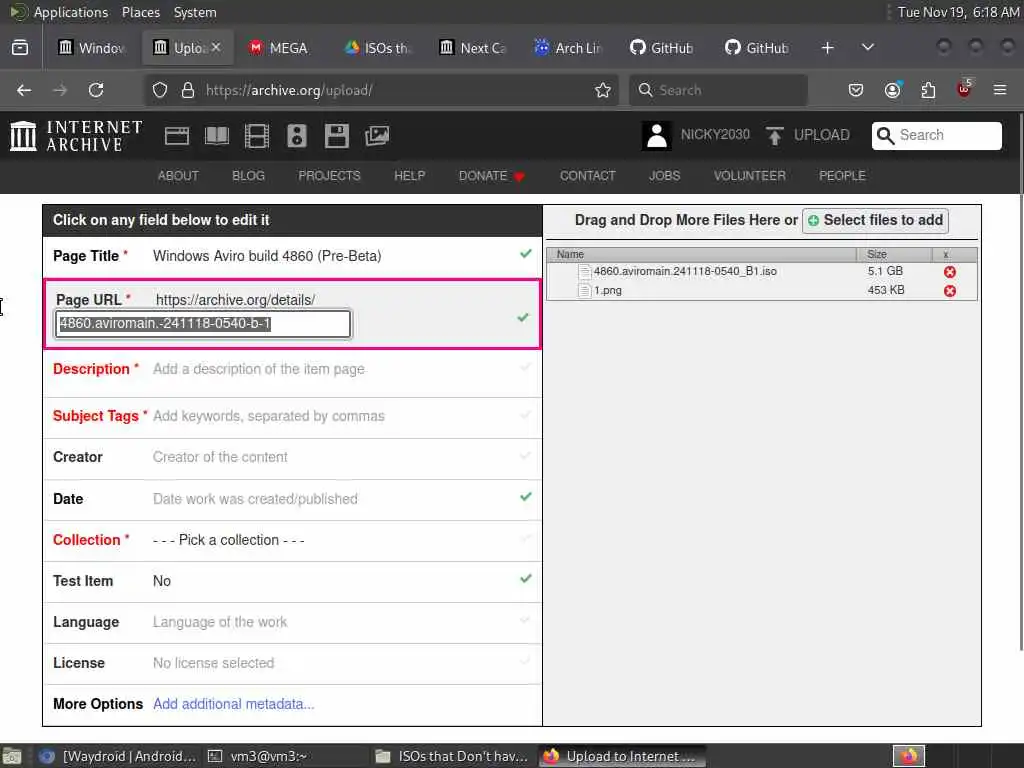Switch to the Arch Linux tab
This screenshot has height=768, width=1024.
[568, 48]
